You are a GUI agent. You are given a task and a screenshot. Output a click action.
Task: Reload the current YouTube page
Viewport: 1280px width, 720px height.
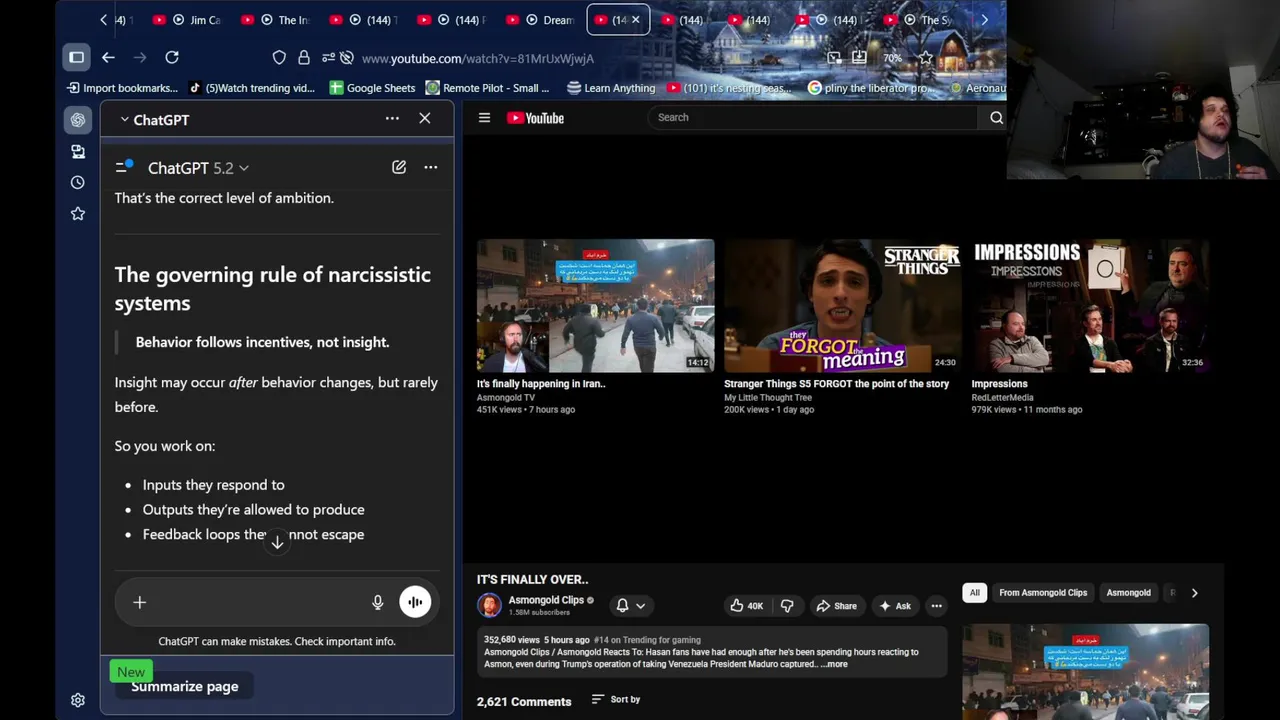(x=172, y=57)
